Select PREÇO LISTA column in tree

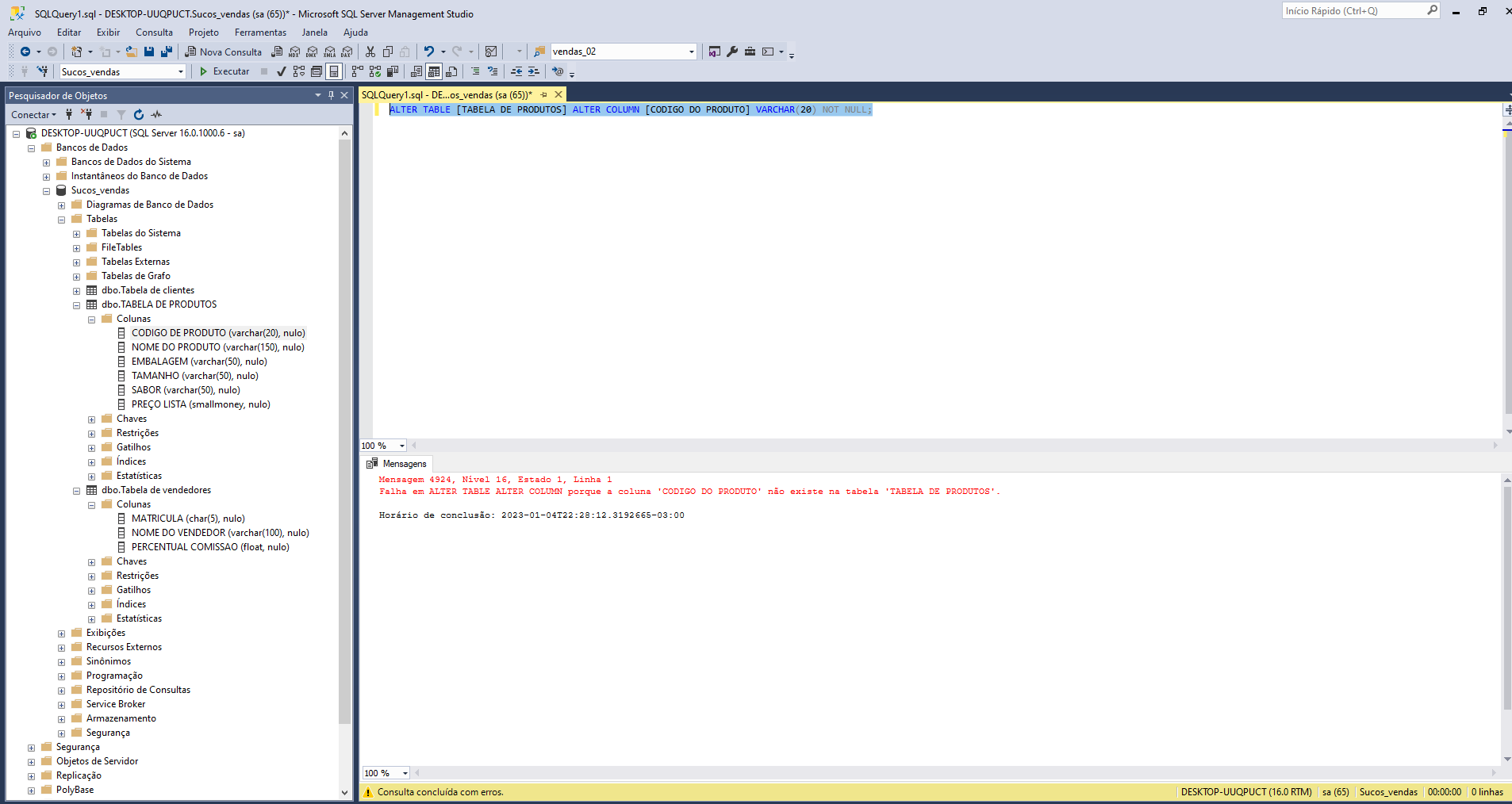(x=201, y=404)
